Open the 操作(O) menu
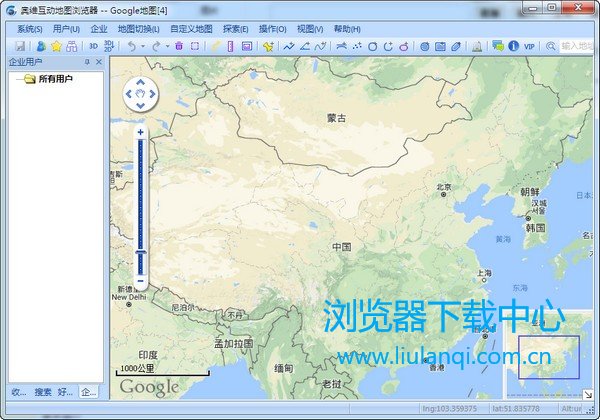600x420 pixels. click(272, 29)
